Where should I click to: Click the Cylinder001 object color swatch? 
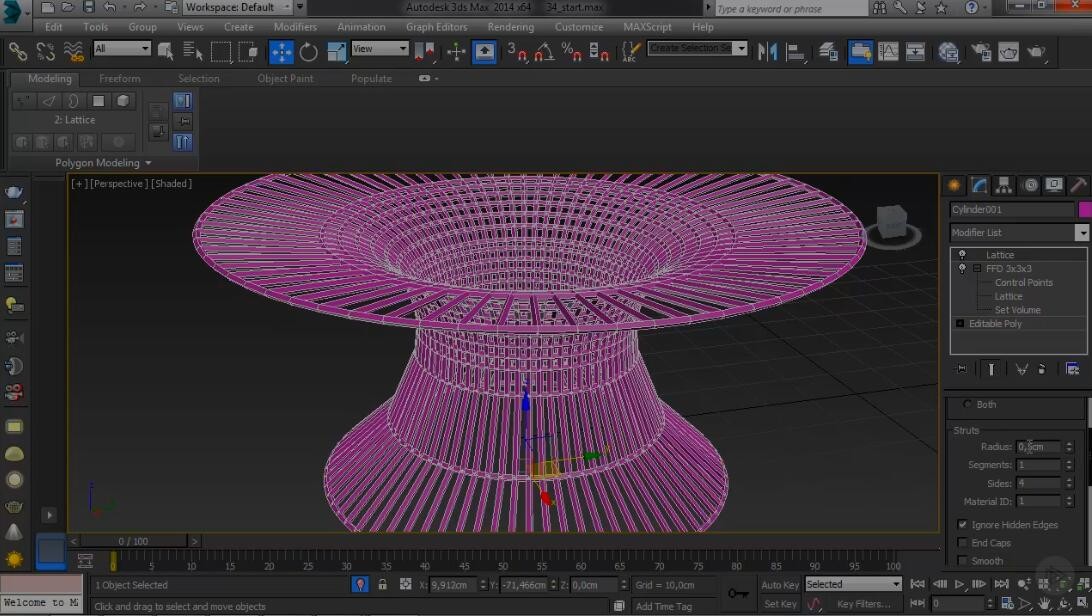pyautogui.click(x=1084, y=210)
